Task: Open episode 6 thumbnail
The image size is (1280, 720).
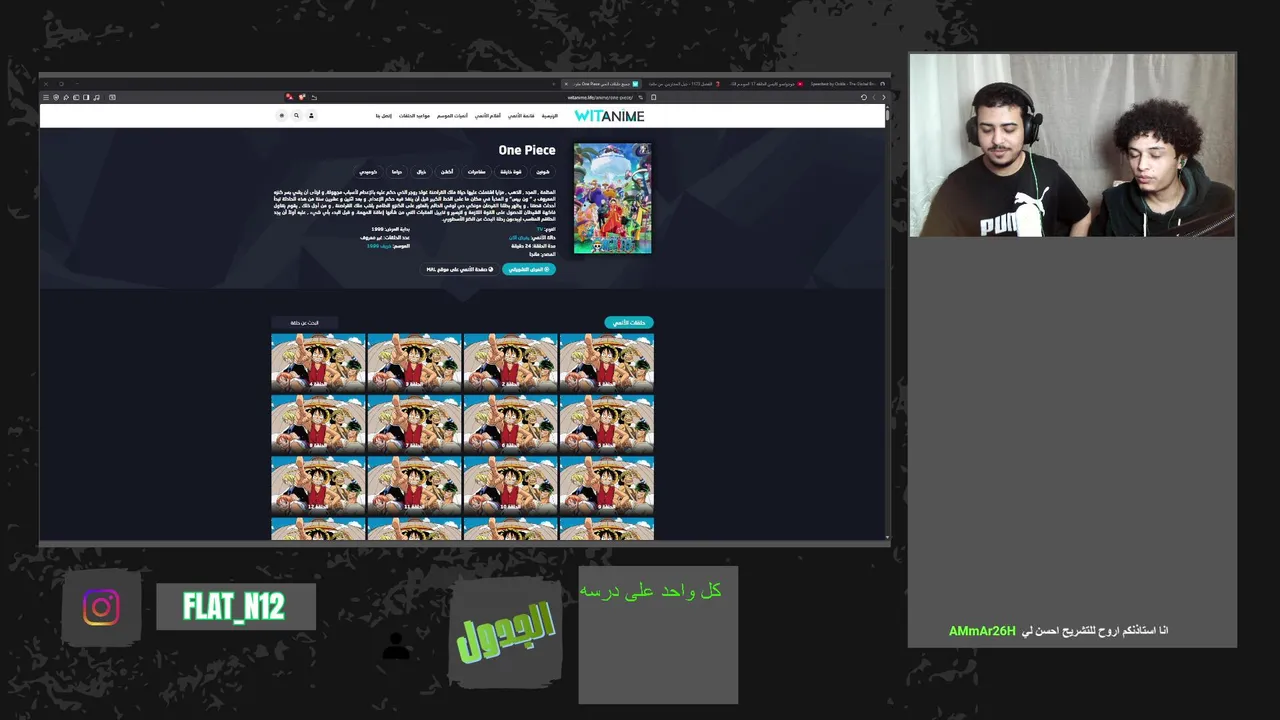Action: (x=510, y=423)
